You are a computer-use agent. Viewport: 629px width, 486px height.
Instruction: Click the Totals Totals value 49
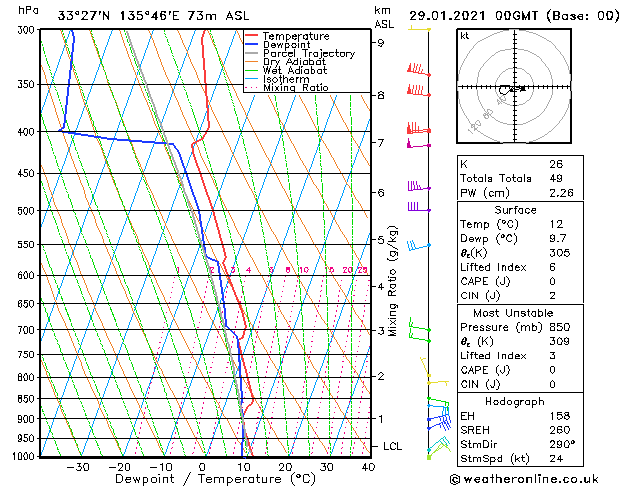coord(556,178)
